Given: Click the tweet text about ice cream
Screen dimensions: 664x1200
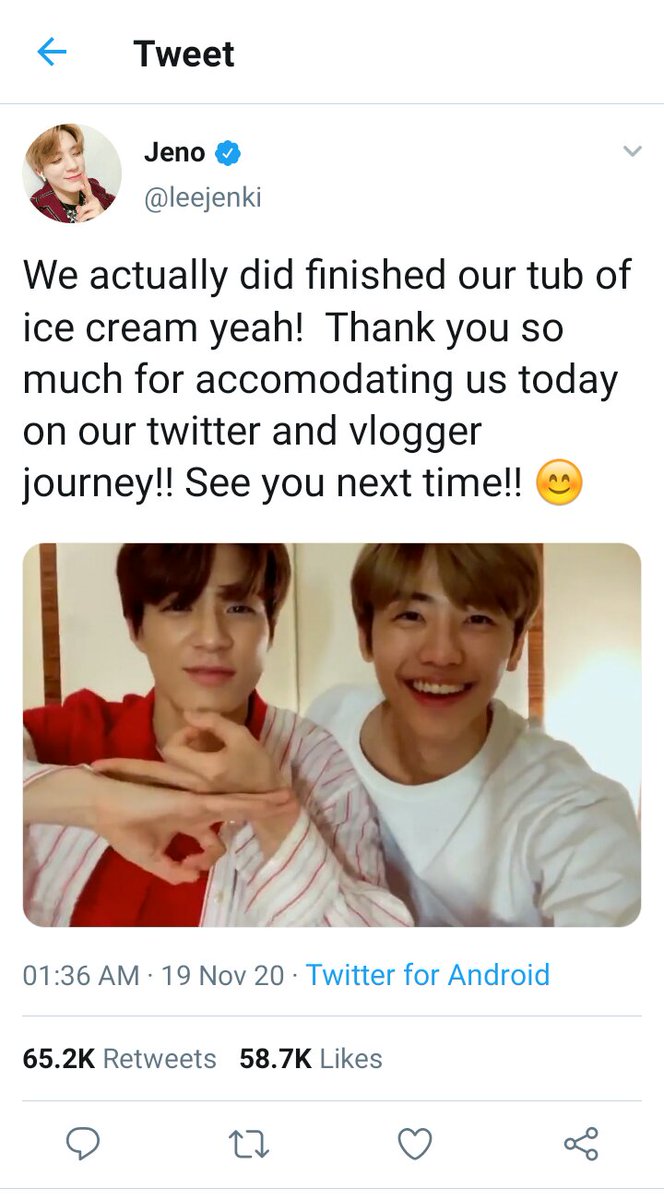Looking at the screenshot, I should tap(328, 380).
